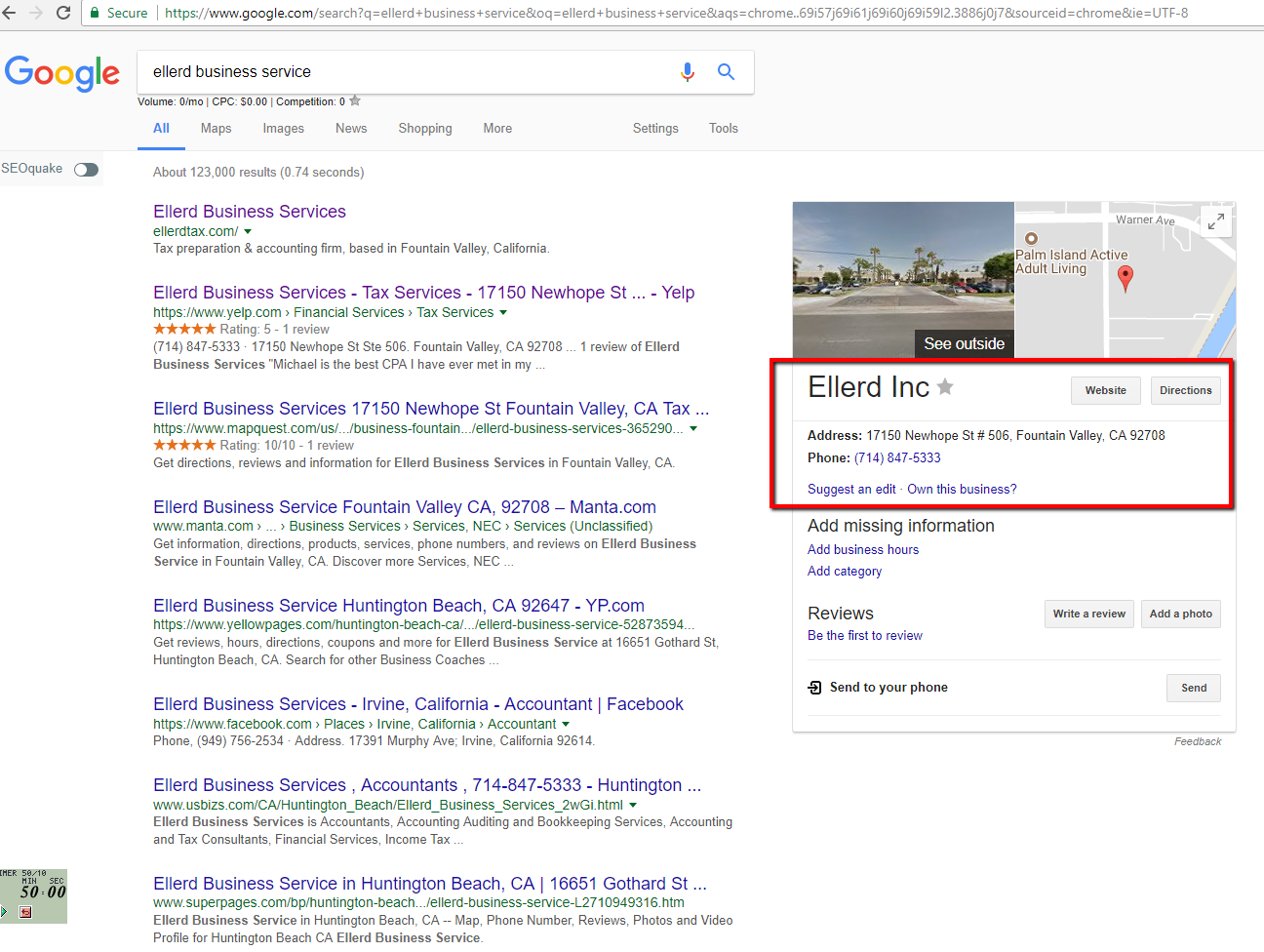The height and width of the screenshot is (952, 1264).
Task: Expand the map with the fullscreen icon
Action: [1215, 221]
